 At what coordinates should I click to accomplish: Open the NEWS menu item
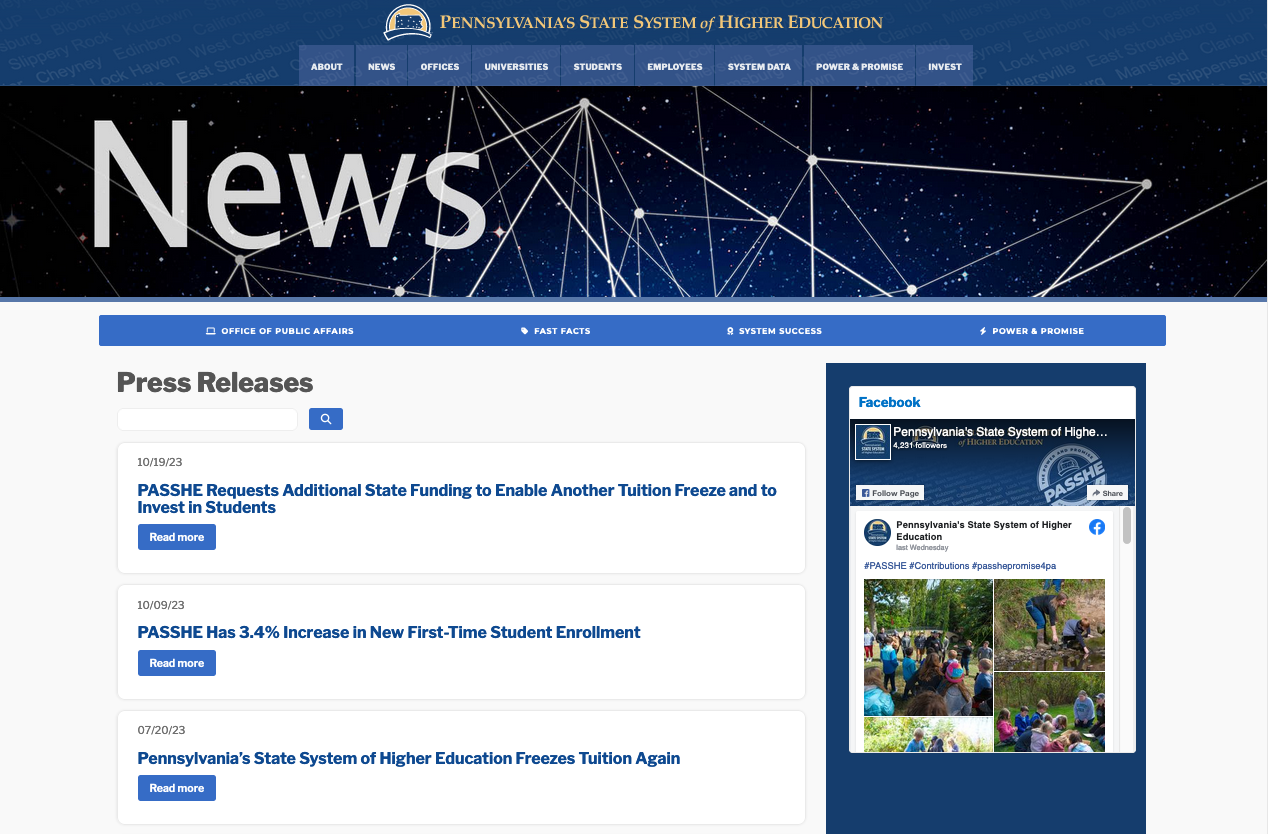pos(381,67)
